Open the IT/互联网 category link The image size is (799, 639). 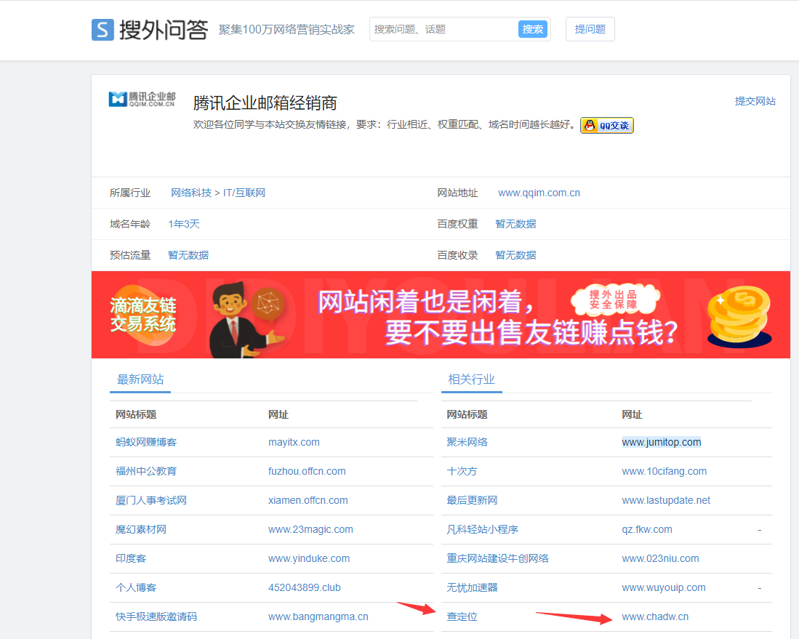[244, 193]
